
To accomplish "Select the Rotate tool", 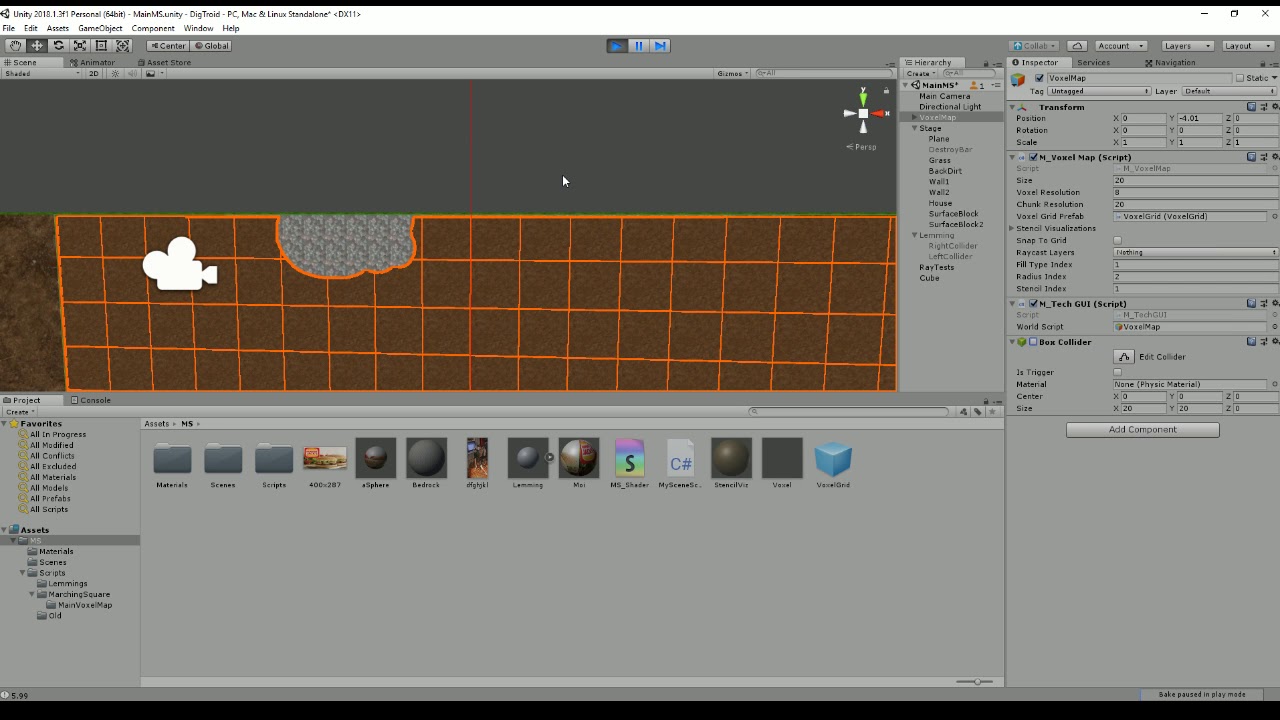I will tap(59, 46).
